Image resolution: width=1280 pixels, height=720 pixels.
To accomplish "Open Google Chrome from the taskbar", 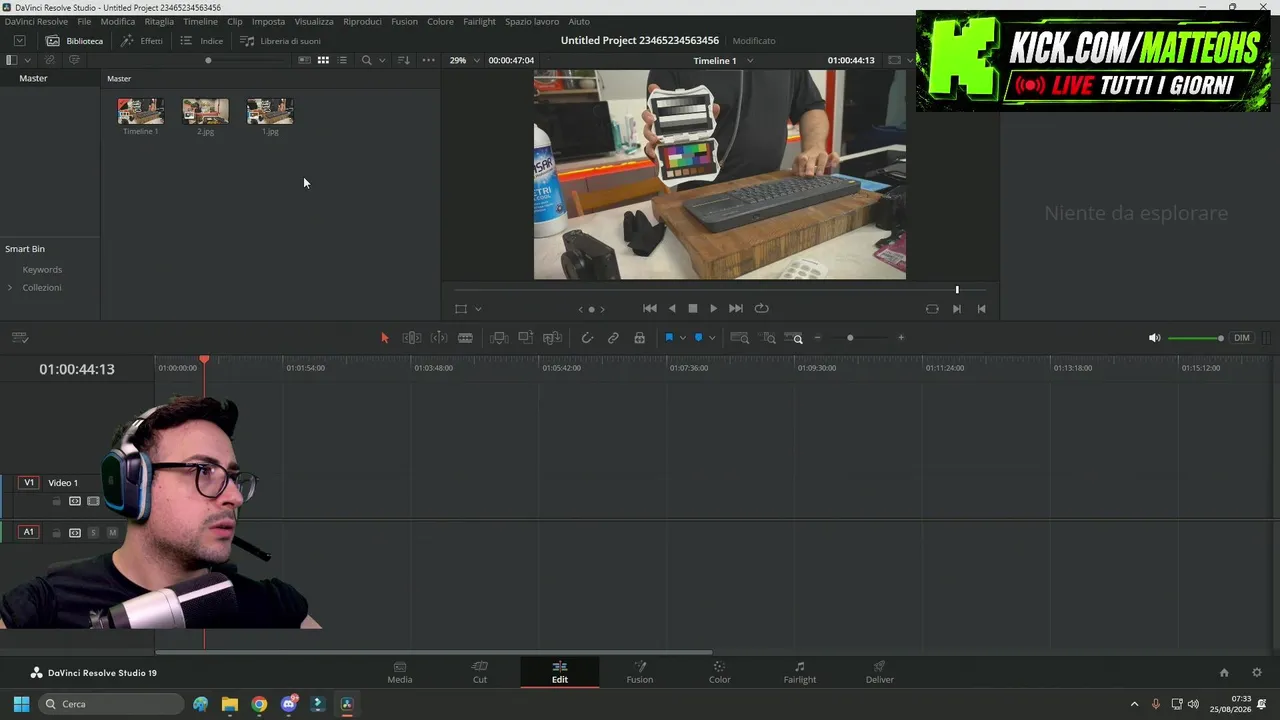I will pyautogui.click(x=259, y=704).
